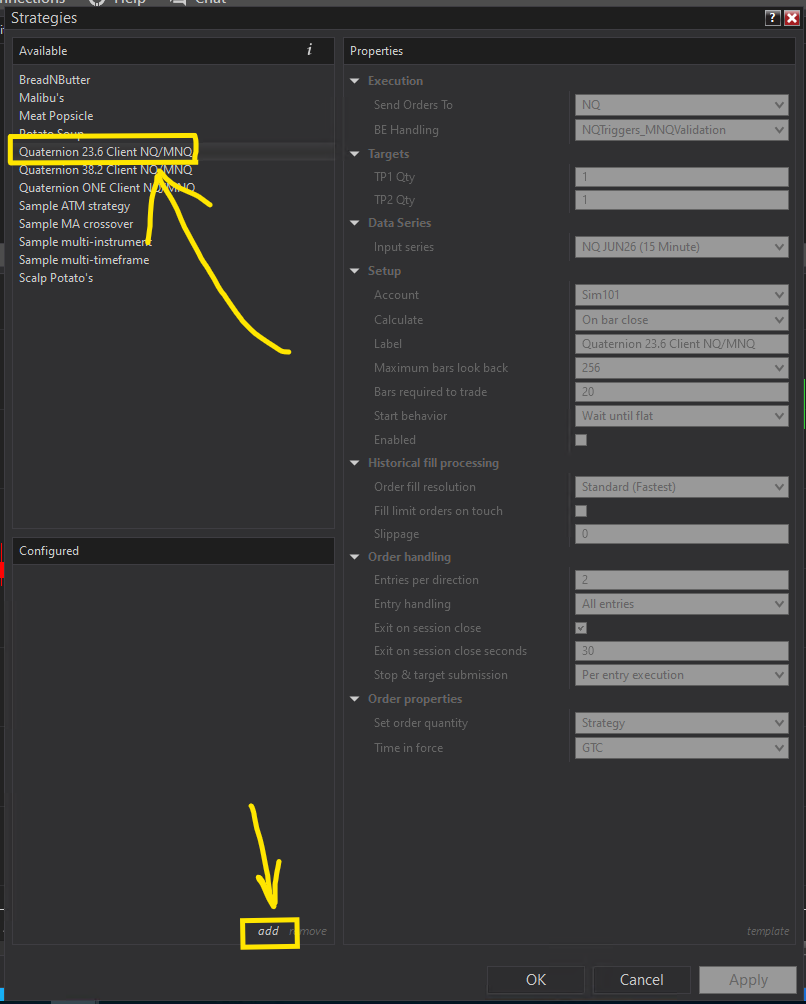Select 'Sample ATM strategy' in Available list
The image size is (806, 1004).
pyautogui.click(x=76, y=207)
